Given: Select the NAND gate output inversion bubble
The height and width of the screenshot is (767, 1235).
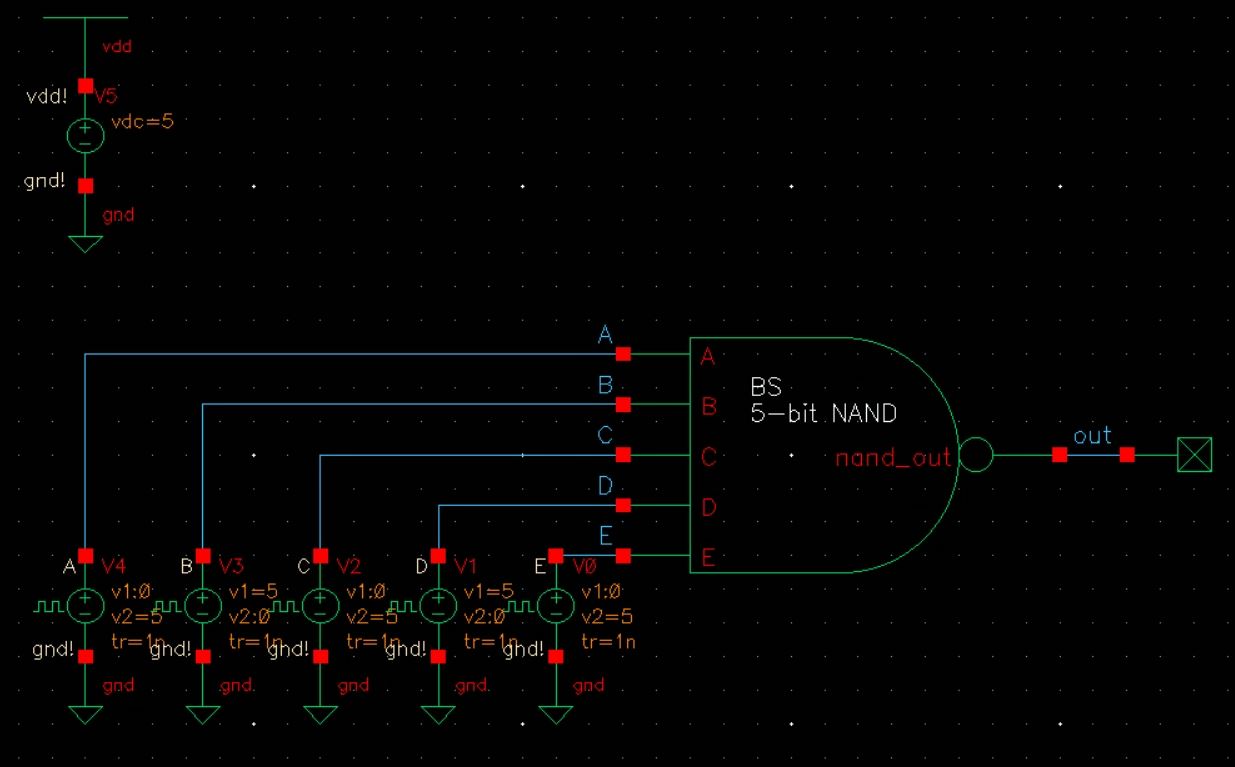Looking at the screenshot, I should tap(976, 456).
